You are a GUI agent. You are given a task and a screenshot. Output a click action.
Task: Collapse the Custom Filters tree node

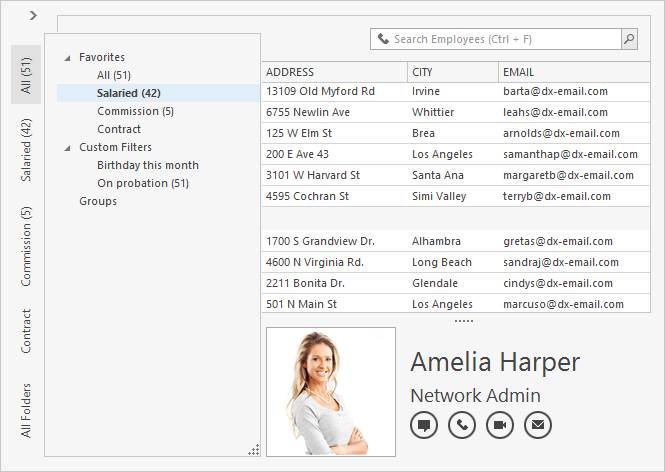[67, 147]
